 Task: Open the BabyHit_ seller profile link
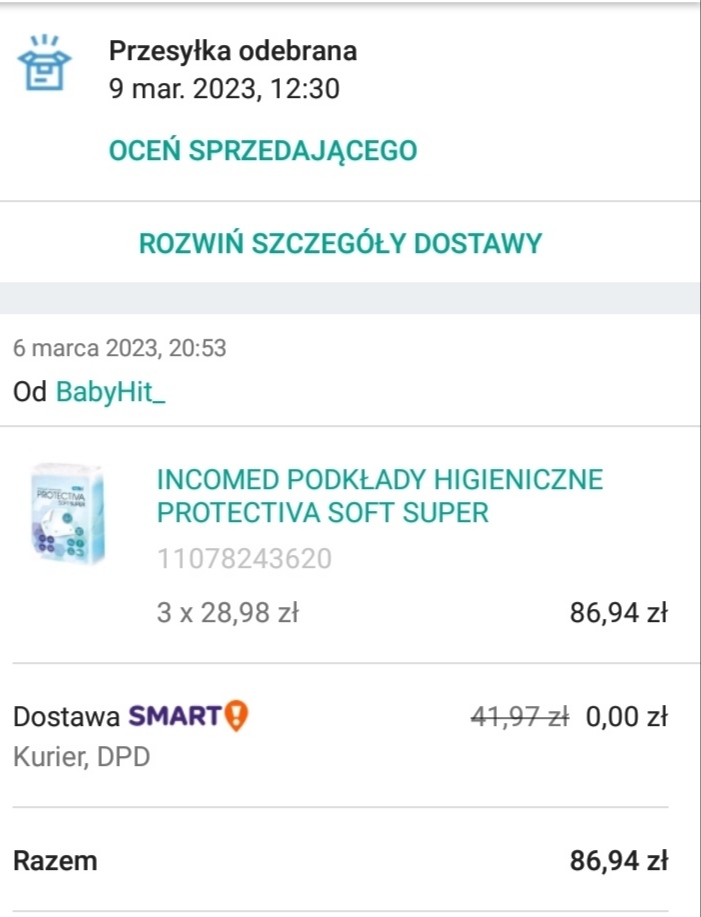(x=110, y=392)
